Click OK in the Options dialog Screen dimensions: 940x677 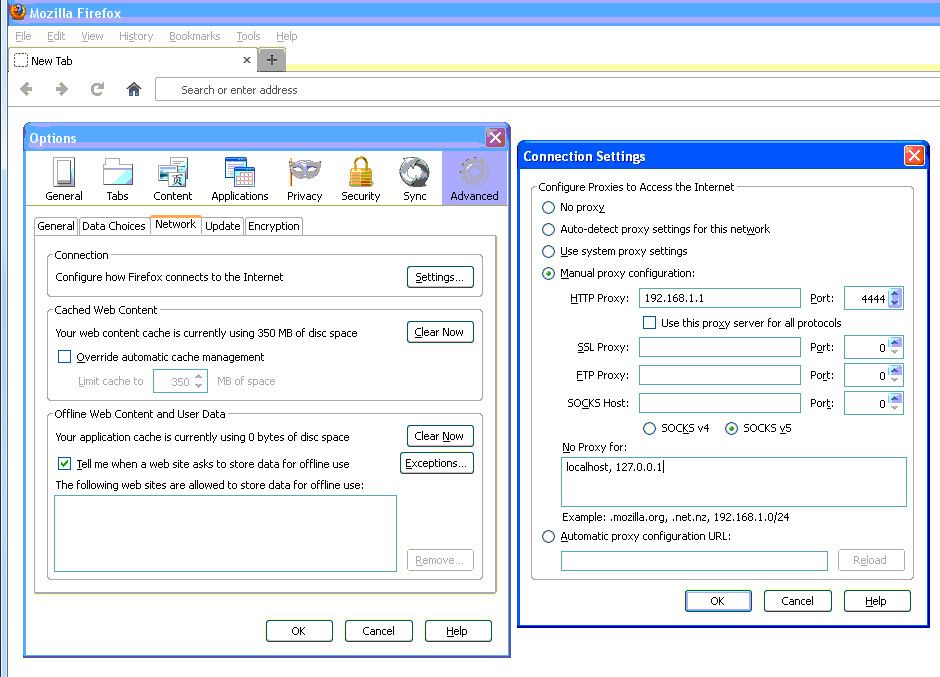pos(299,631)
